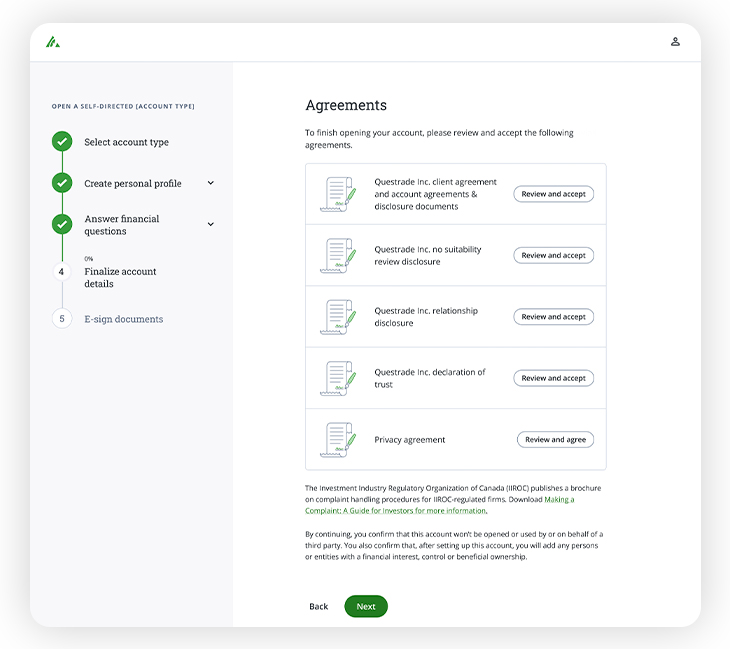Review and accept the relationship disclosure
This screenshot has width=730, height=649.
(x=553, y=317)
